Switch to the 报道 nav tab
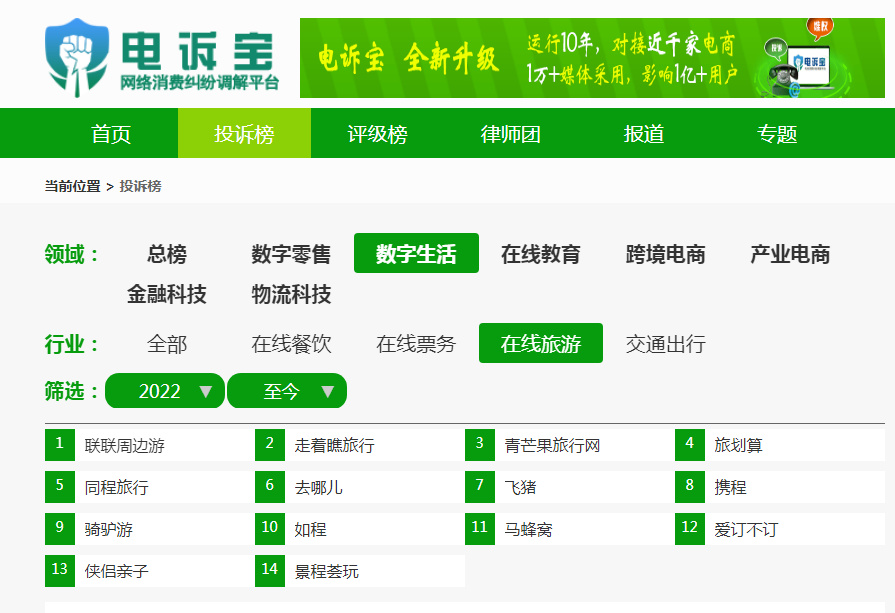Screen dimensions: 895x613 click(644, 134)
